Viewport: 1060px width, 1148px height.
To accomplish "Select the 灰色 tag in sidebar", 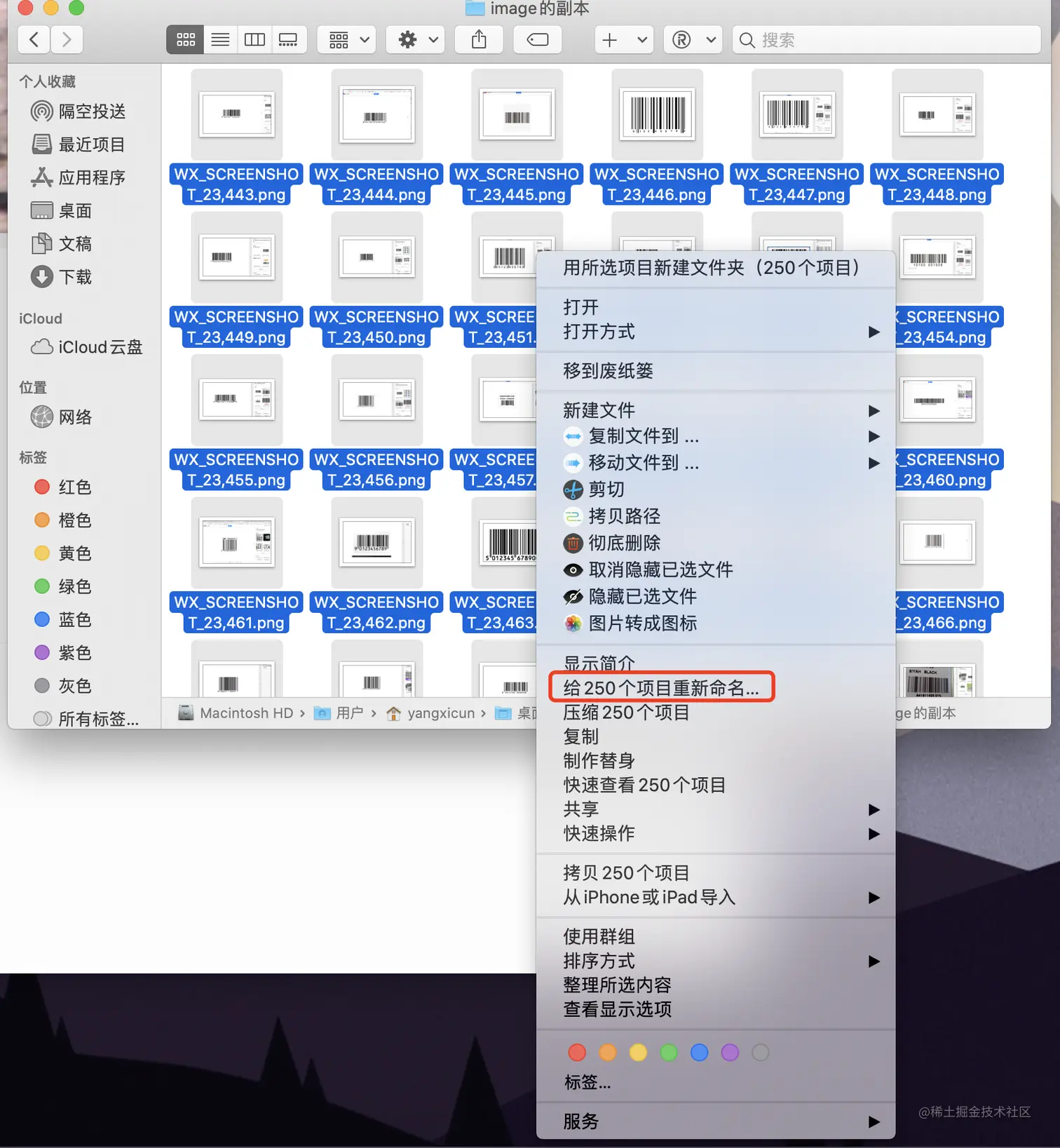I will click(63, 685).
